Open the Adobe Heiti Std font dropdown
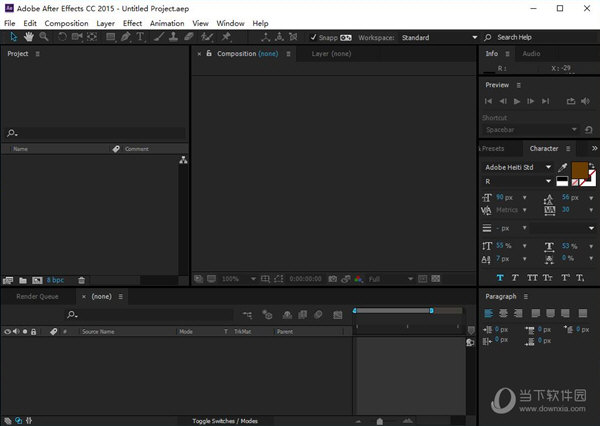This screenshot has width=600, height=426. (517, 167)
